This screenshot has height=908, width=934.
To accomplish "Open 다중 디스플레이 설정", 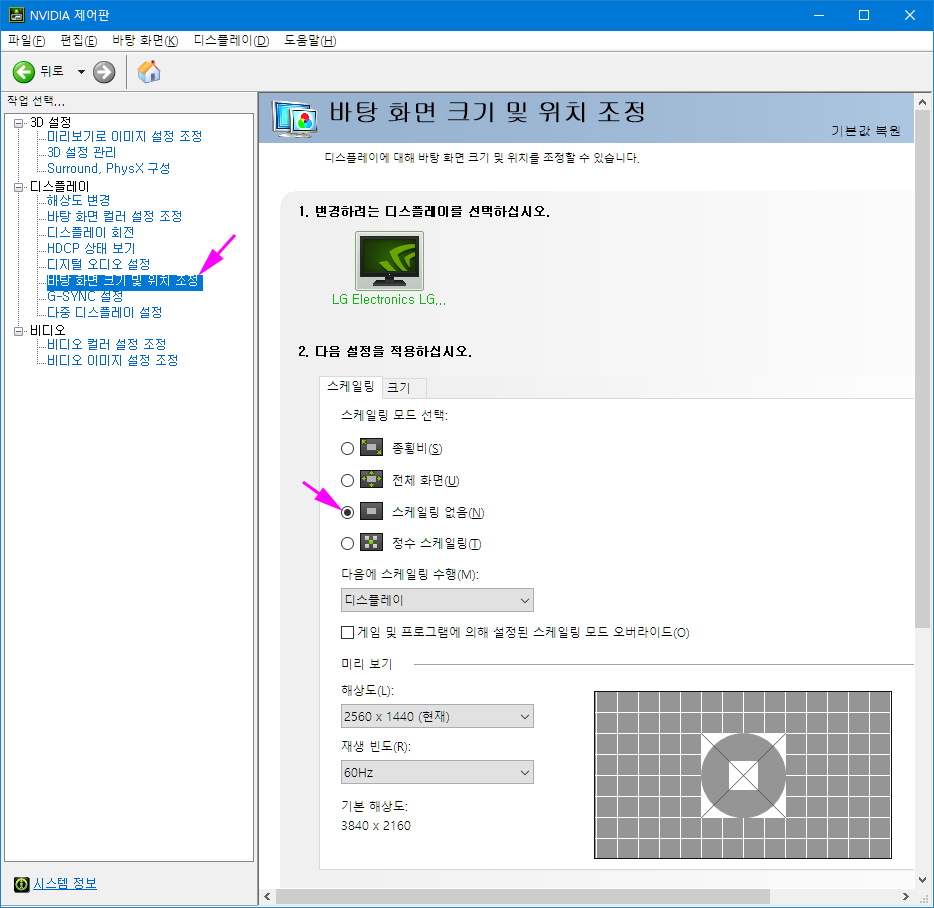I will tap(104, 312).
